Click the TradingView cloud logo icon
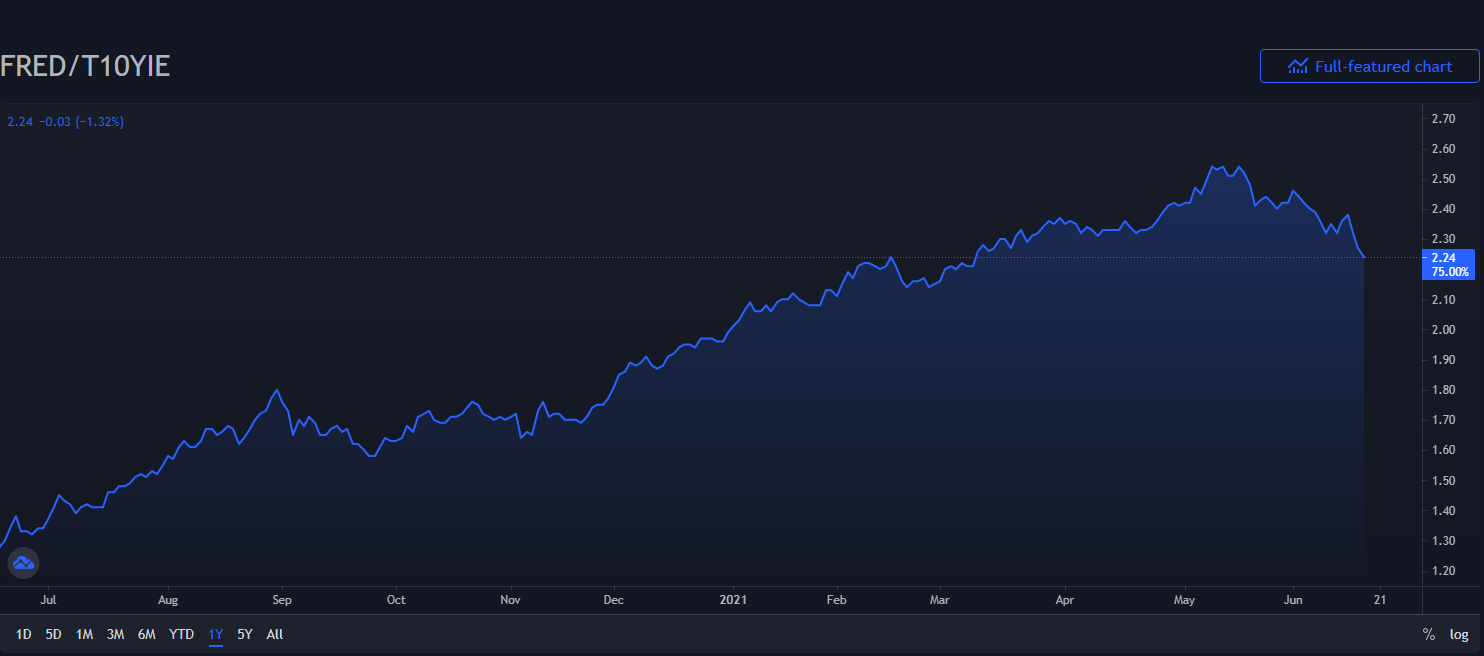This screenshot has width=1484, height=656. click(23, 563)
